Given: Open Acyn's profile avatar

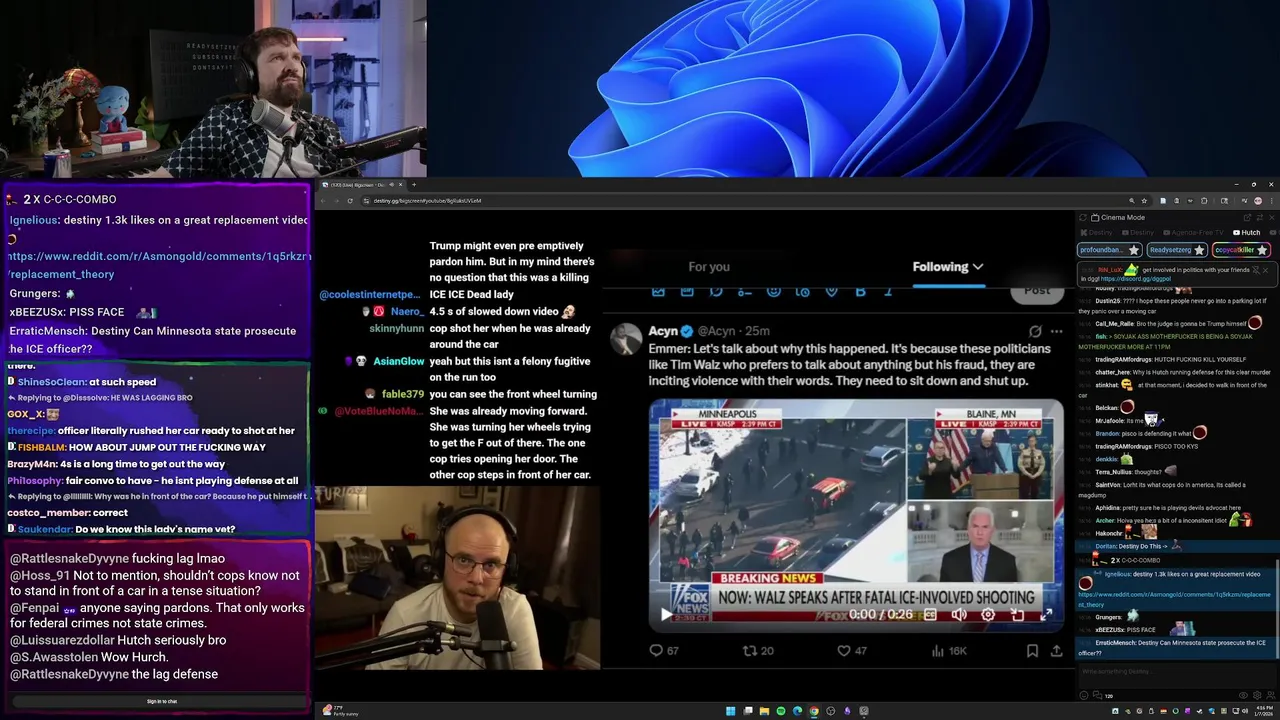Looking at the screenshot, I should (x=626, y=339).
